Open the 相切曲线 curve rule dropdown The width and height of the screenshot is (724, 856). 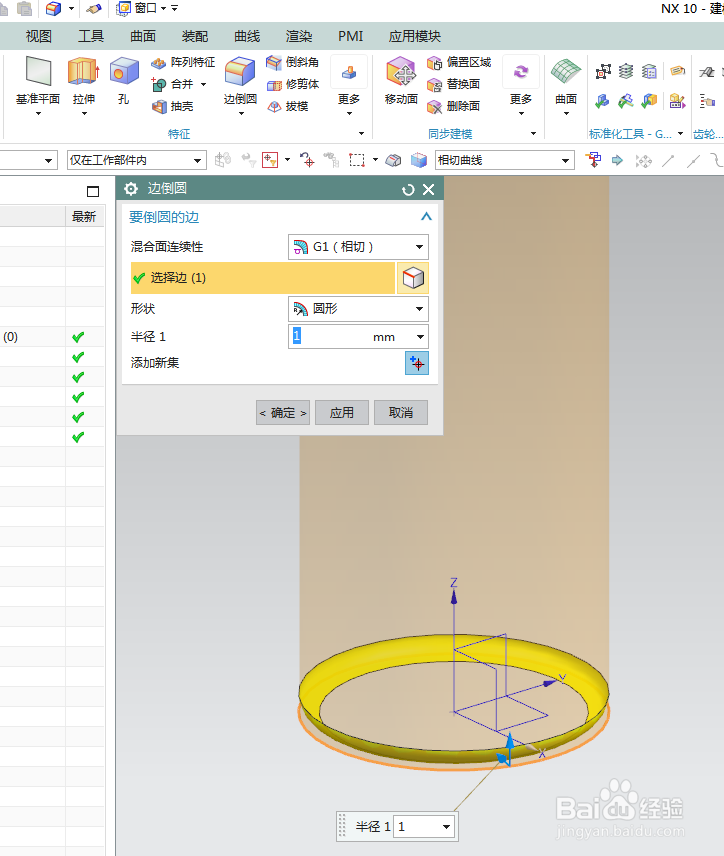click(505, 160)
